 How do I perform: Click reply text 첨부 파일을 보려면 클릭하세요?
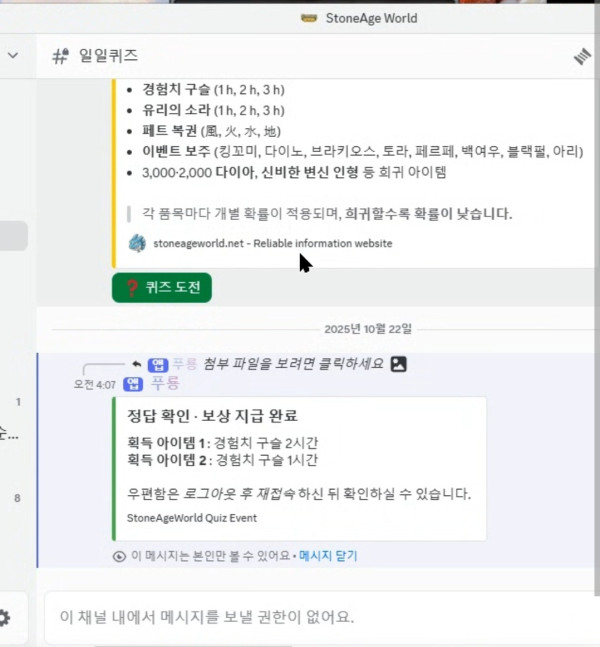pos(294,364)
